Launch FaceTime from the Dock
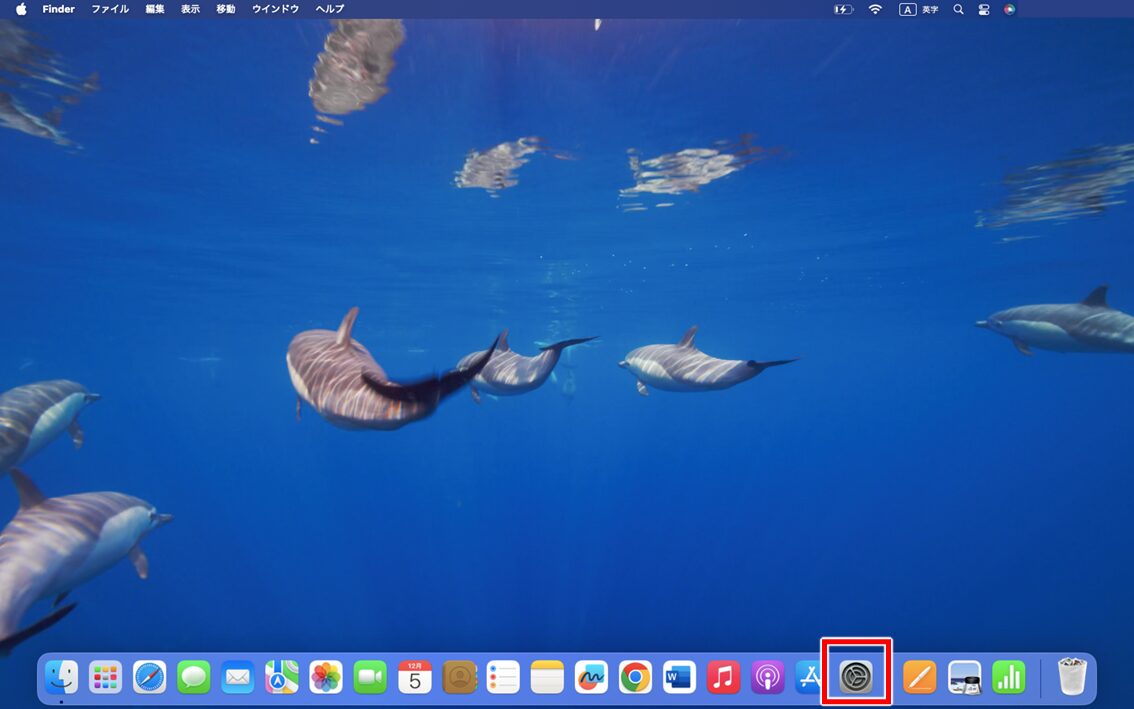The image size is (1134, 709). coord(370,677)
